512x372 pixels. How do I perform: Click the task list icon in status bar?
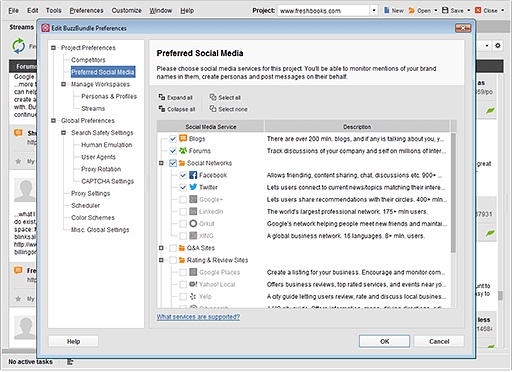point(70,362)
